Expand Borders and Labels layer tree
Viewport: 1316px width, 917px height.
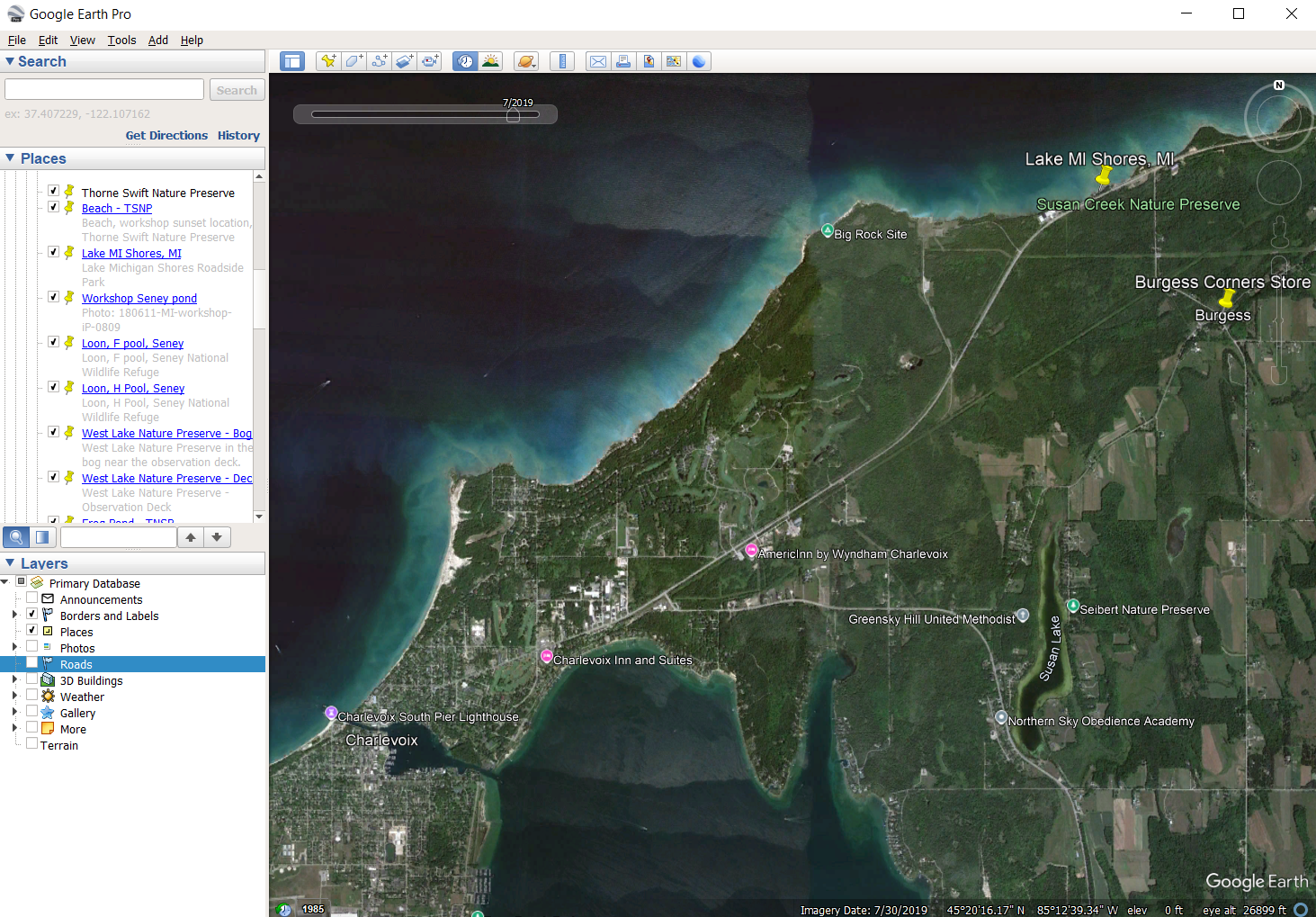coord(14,615)
